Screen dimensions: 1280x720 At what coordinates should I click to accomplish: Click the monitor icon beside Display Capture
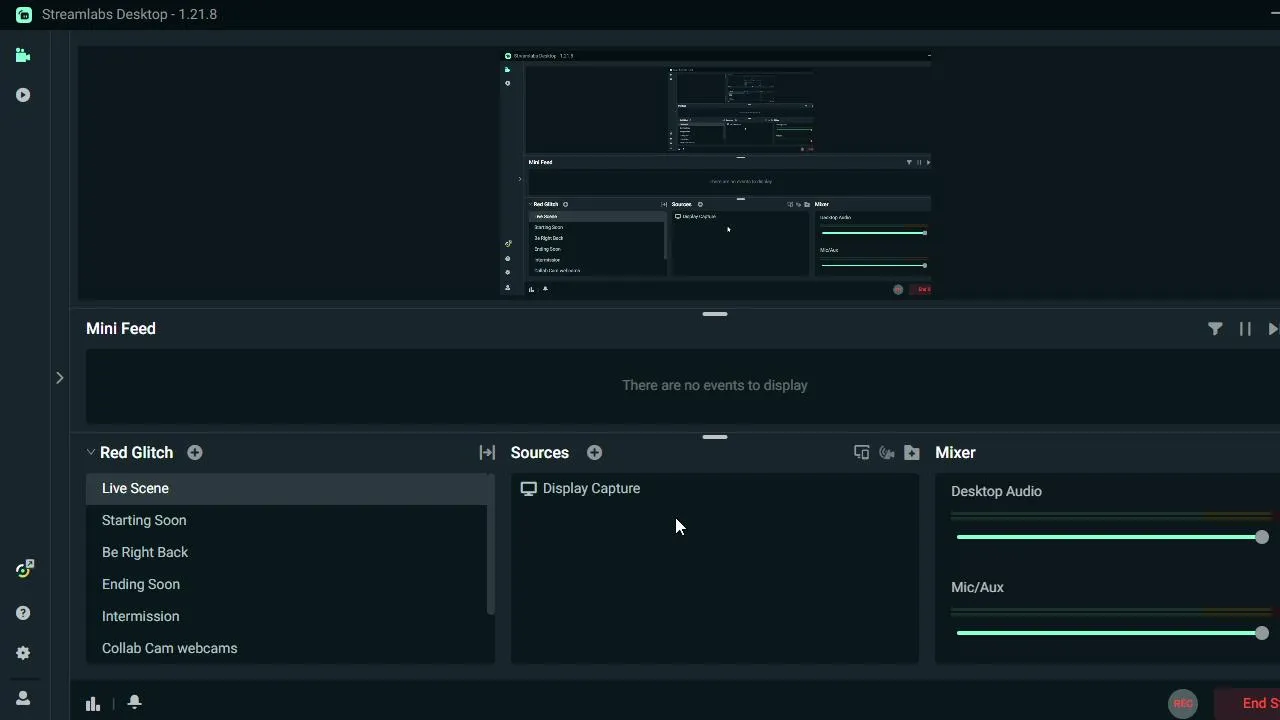click(x=529, y=489)
